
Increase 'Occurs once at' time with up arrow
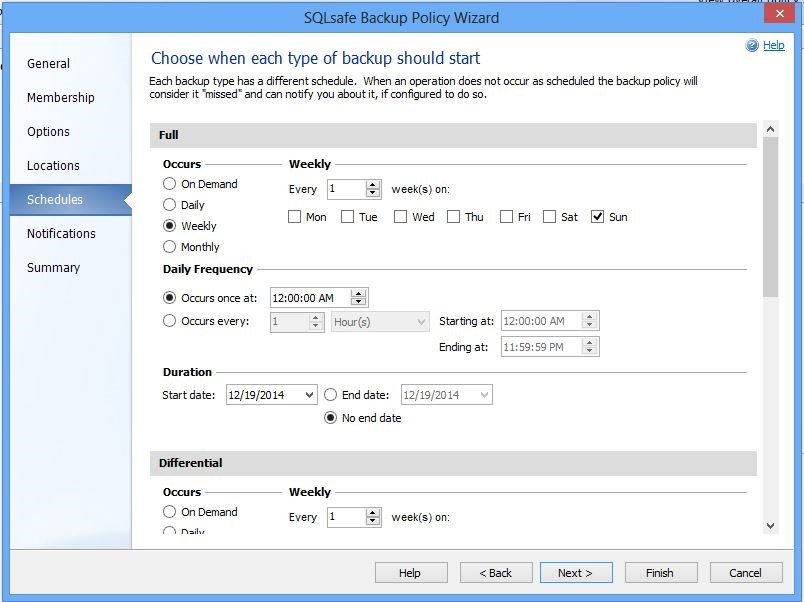pyautogui.click(x=358, y=294)
